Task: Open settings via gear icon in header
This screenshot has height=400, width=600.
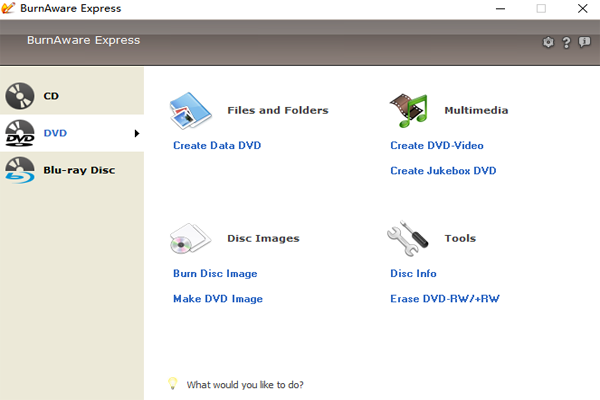Action: click(548, 42)
